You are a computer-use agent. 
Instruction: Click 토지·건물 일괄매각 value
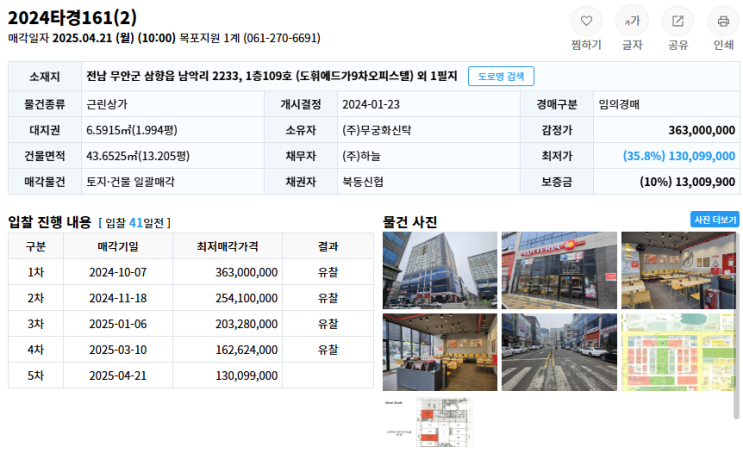pyautogui.click(x=130, y=181)
